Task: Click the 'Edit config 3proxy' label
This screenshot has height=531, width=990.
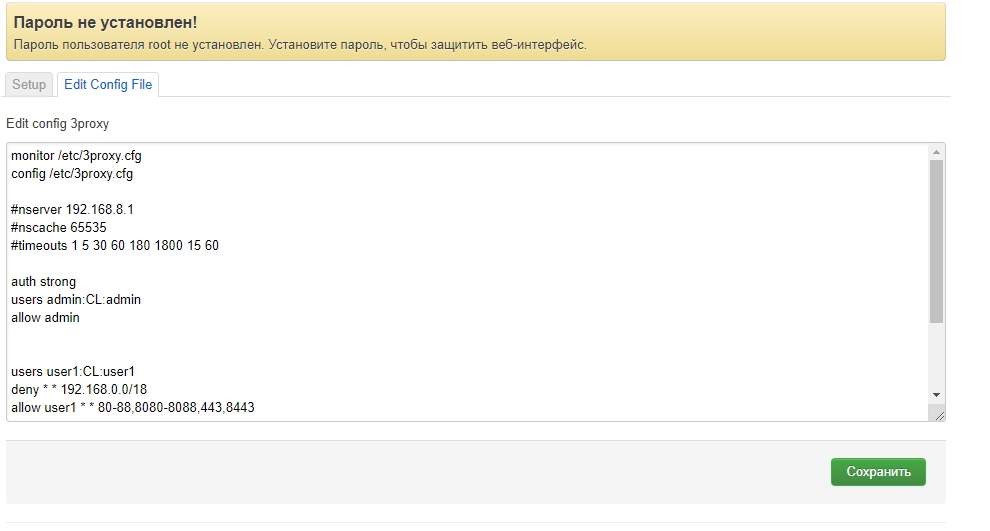Action: coord(57,124)
